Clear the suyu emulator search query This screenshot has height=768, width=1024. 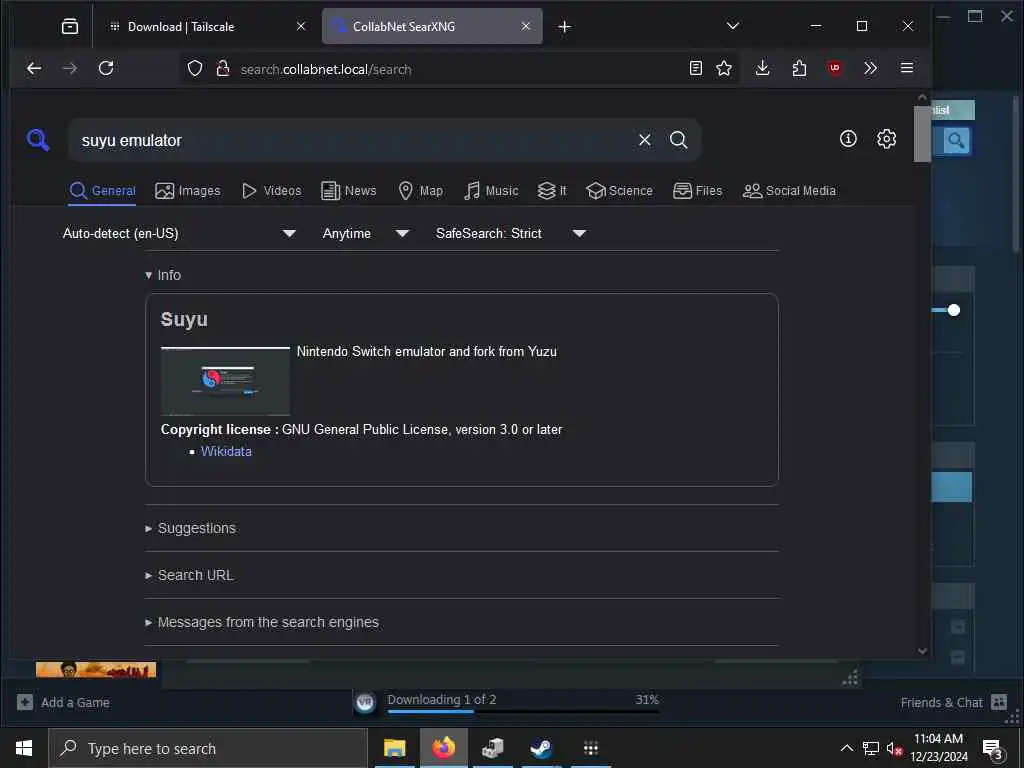point(645,140)
